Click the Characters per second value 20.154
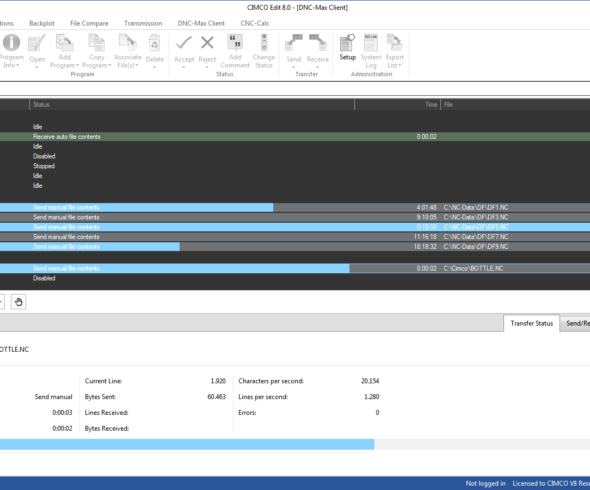The image size is (590, 490). coord(370,381)
